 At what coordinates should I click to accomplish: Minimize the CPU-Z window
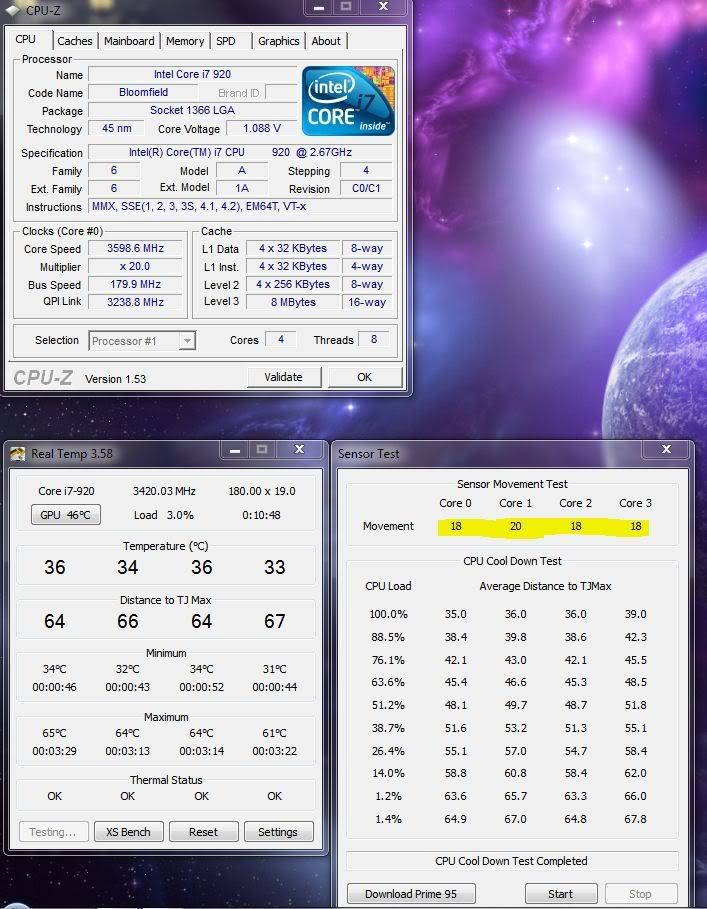(319, 8)
